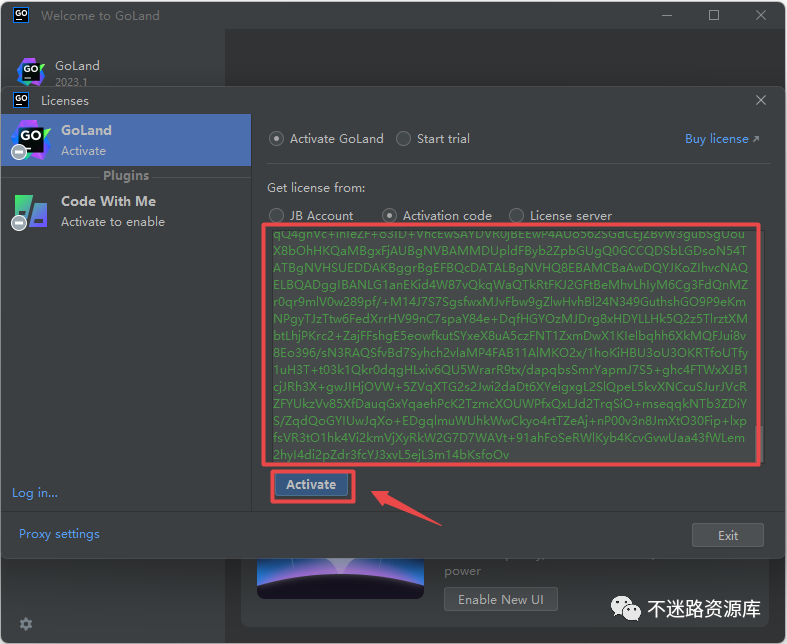Select the Activate GoLand radio button
This screenshot has width=787, height=644.
point(276,139)
